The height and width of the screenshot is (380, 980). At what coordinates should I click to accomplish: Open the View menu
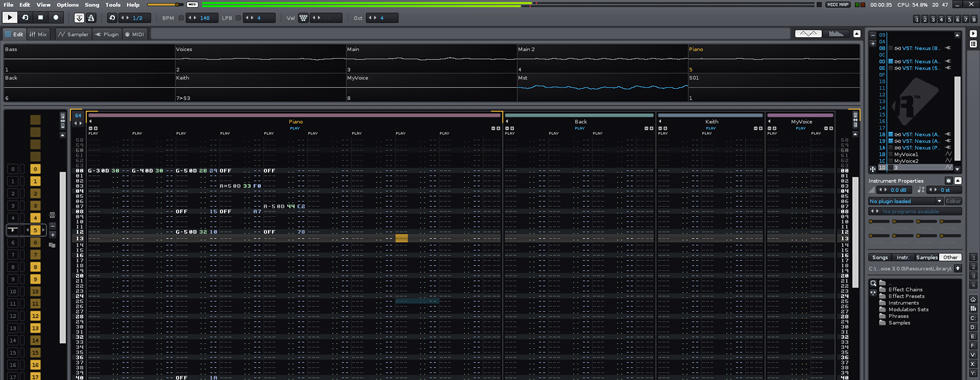point(43,4)
